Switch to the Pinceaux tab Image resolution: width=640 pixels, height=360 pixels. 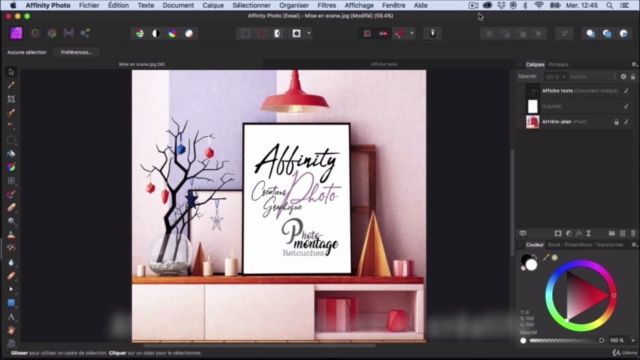click(x=558, y=64)
